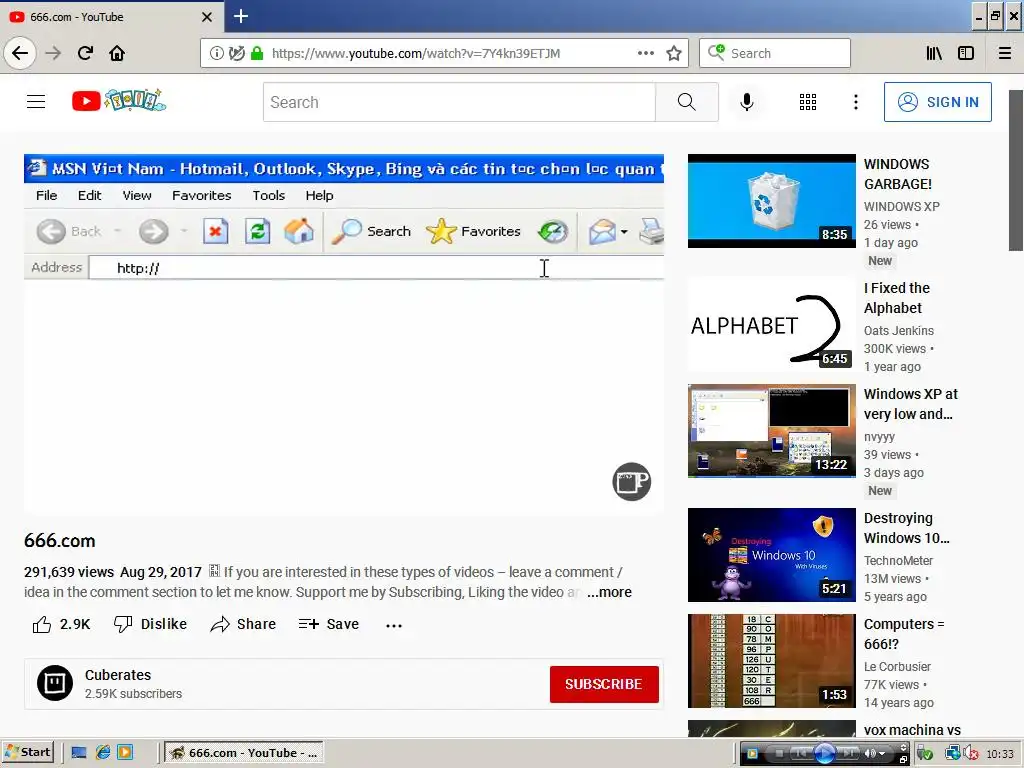Open the YouTube apps grid
The height and width of the screenshot is (768, 1024).
pos(808,102)
